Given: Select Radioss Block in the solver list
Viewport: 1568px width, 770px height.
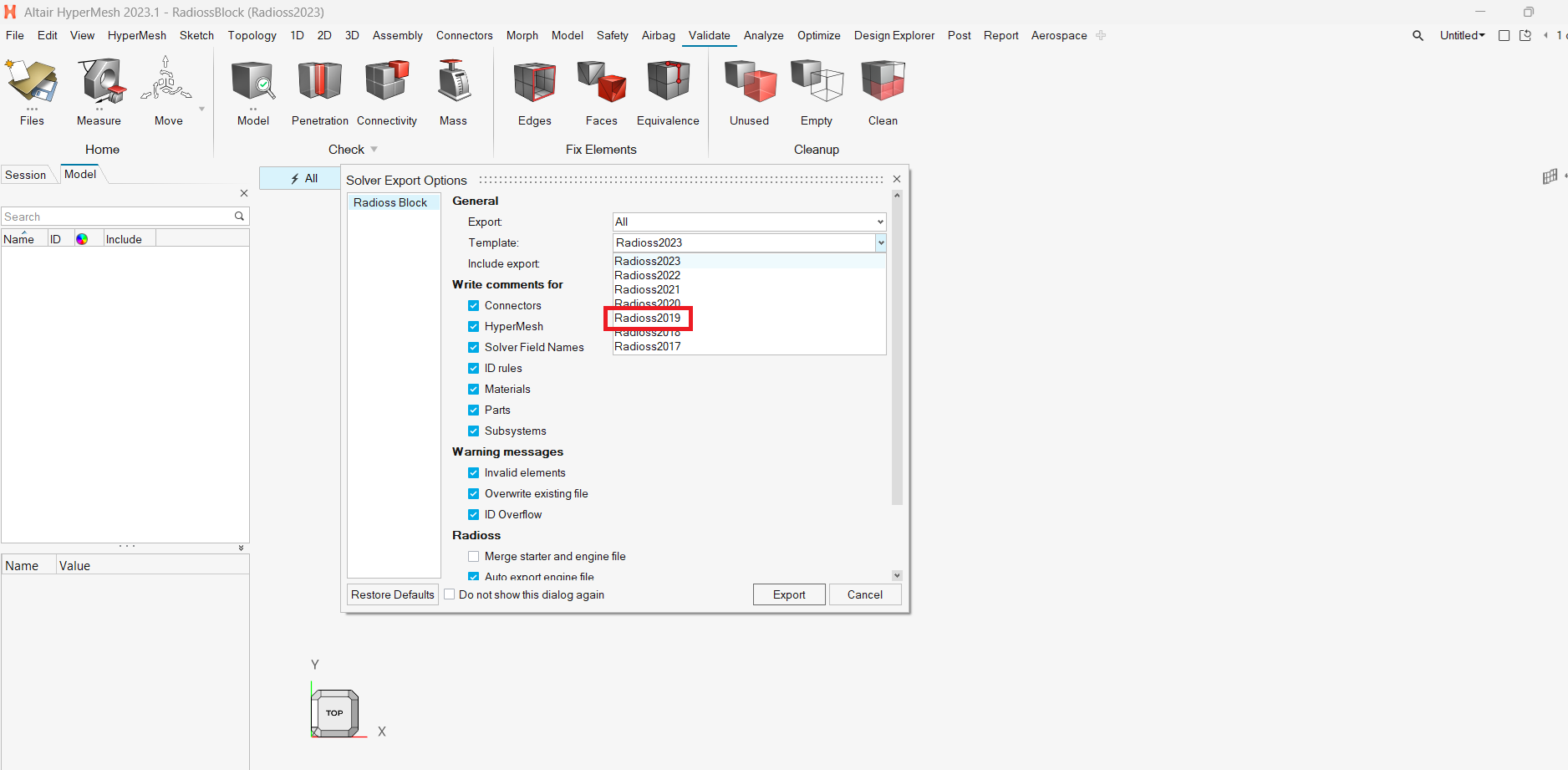Looking at the screenshot, I should point(394,202).
